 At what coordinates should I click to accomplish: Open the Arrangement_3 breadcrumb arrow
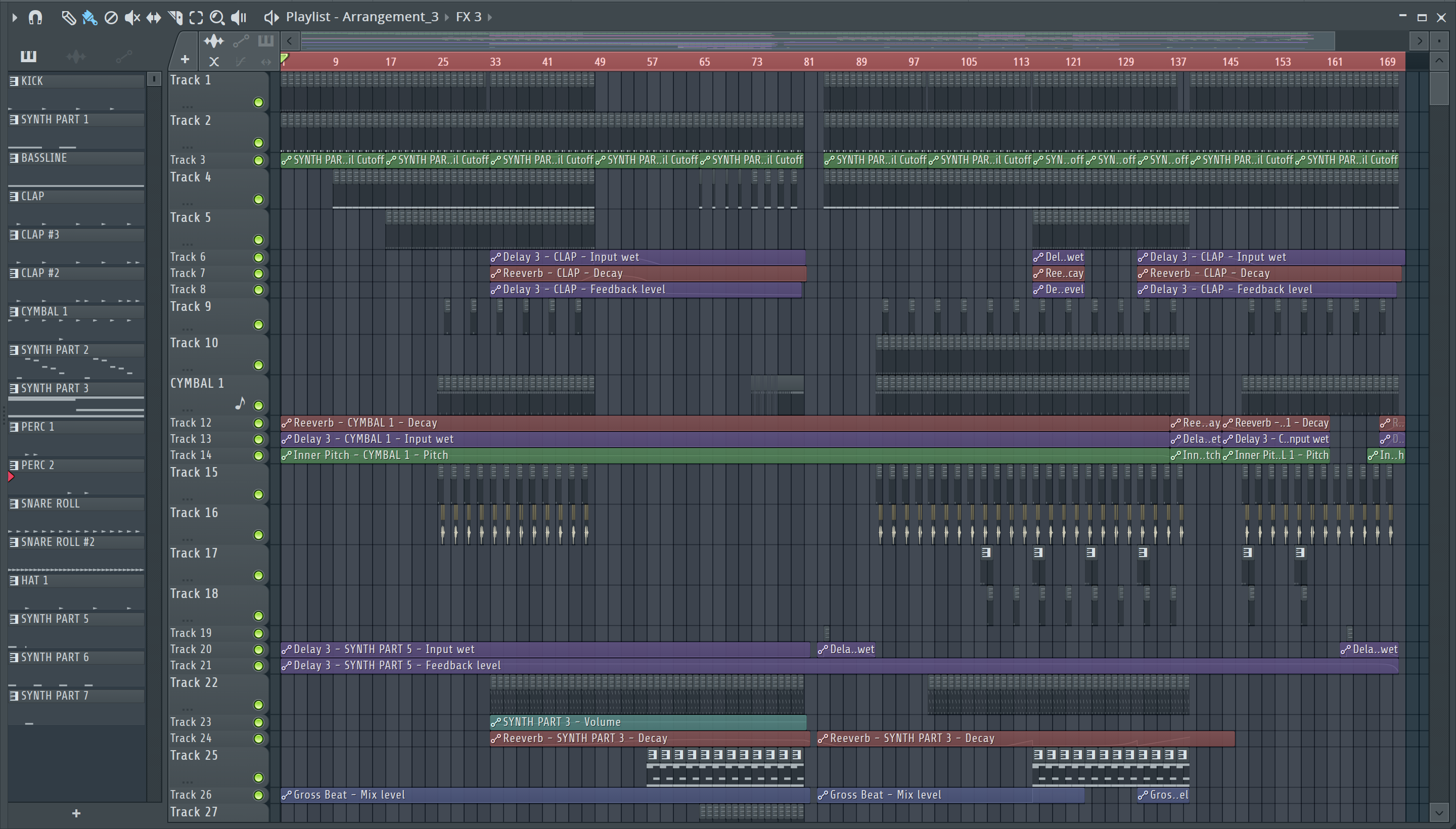(x=446, y=18)
